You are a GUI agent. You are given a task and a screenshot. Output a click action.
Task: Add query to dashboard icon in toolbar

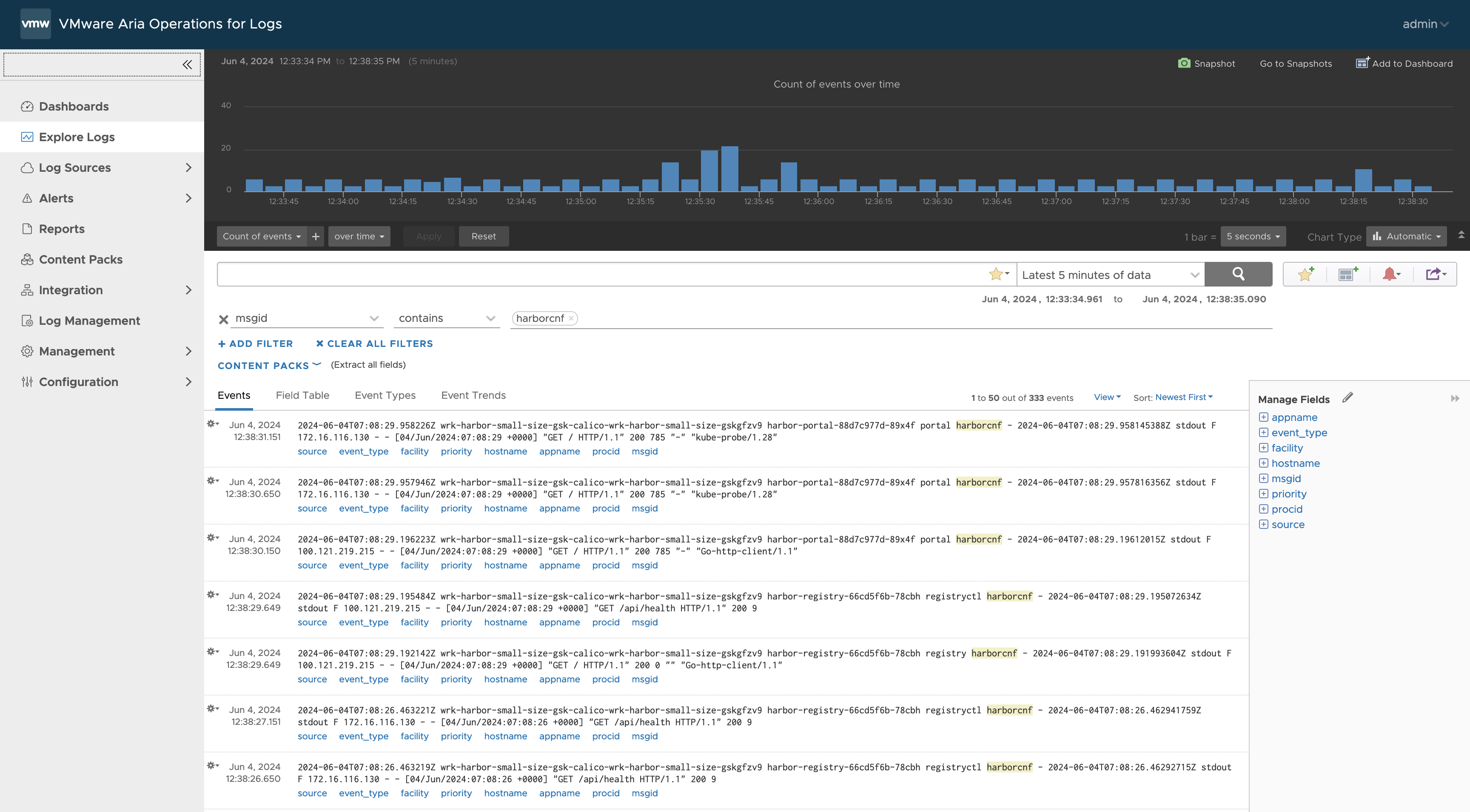point(1348,274)
